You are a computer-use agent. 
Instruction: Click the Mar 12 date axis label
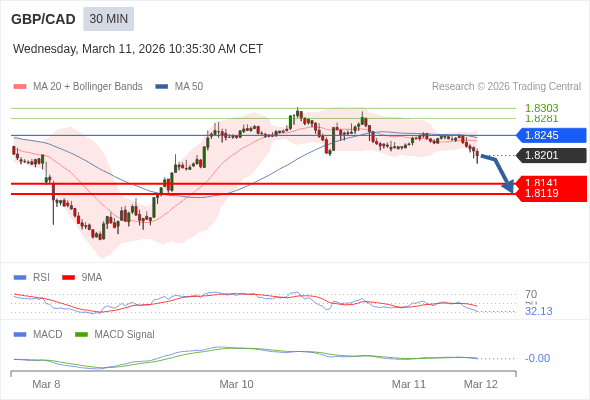click(481, 384)
